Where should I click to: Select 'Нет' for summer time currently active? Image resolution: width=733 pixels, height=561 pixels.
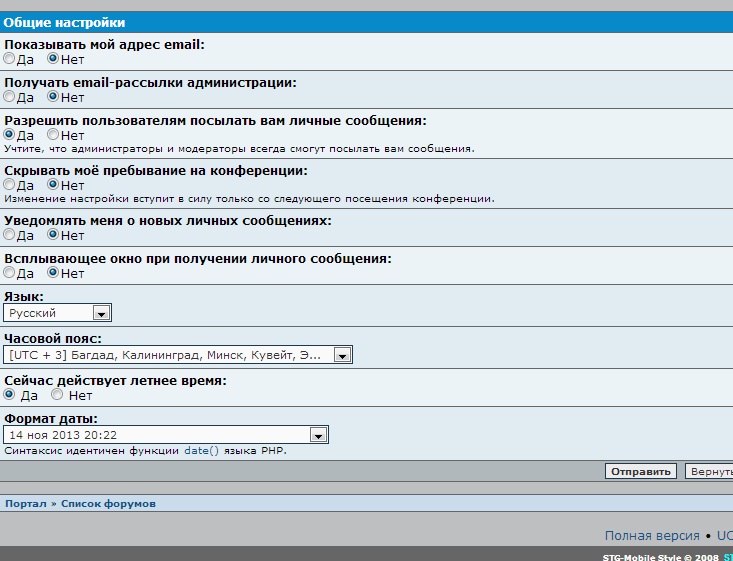tap(57, 395)
